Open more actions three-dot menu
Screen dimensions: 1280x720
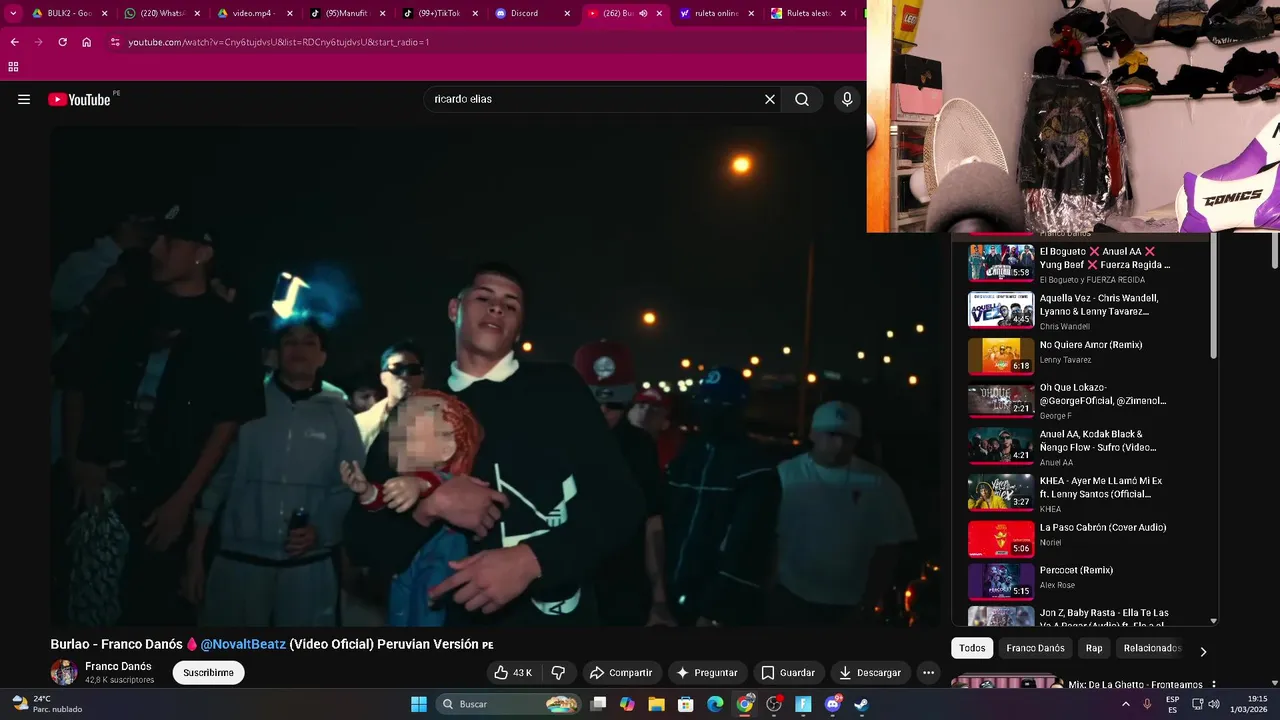tap(928, 673)
